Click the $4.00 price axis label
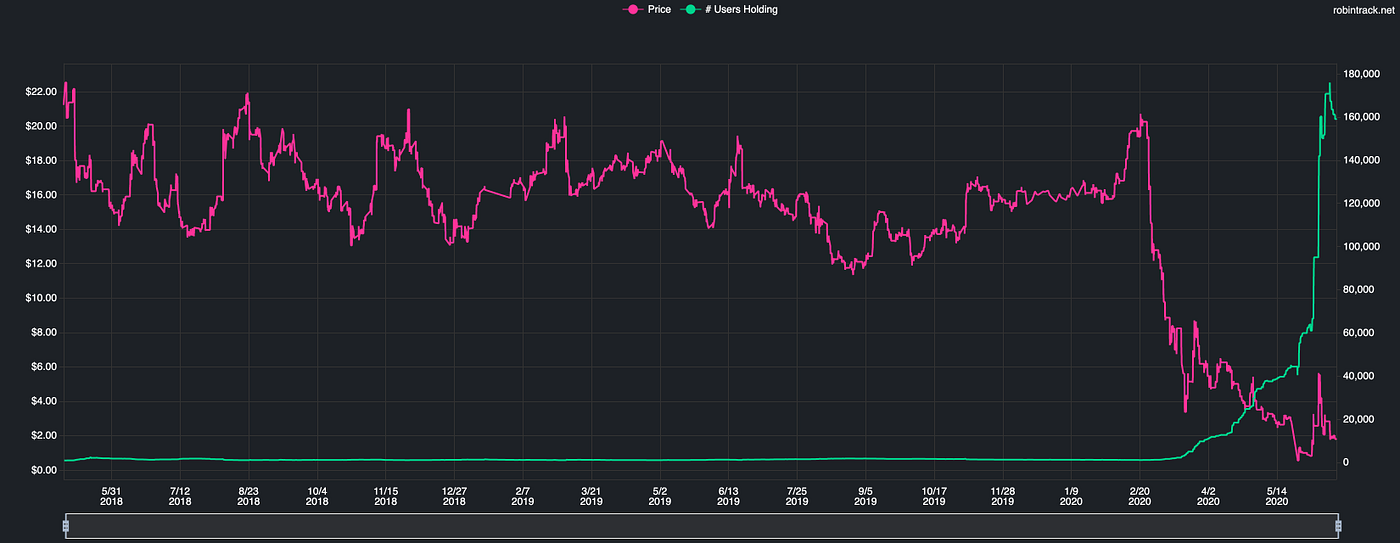This screenshot has width=1400, height=543. (x=42, y=402)
